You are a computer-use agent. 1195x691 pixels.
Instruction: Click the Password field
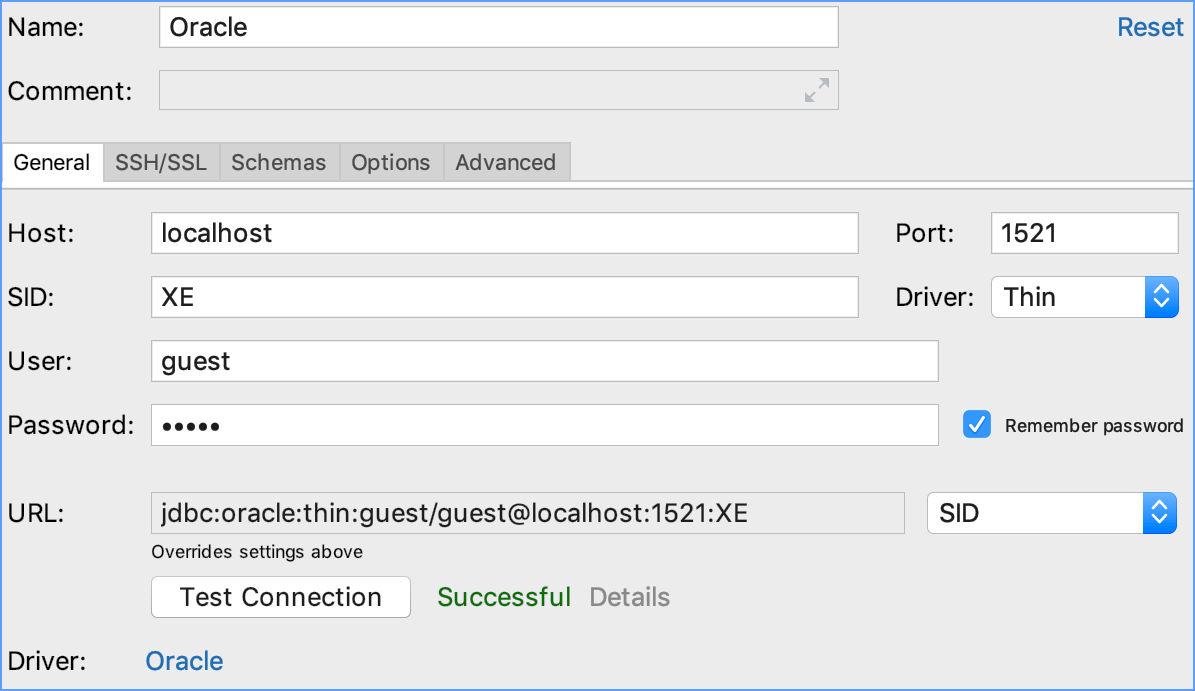pyautogui.click(x=544, y=425)
